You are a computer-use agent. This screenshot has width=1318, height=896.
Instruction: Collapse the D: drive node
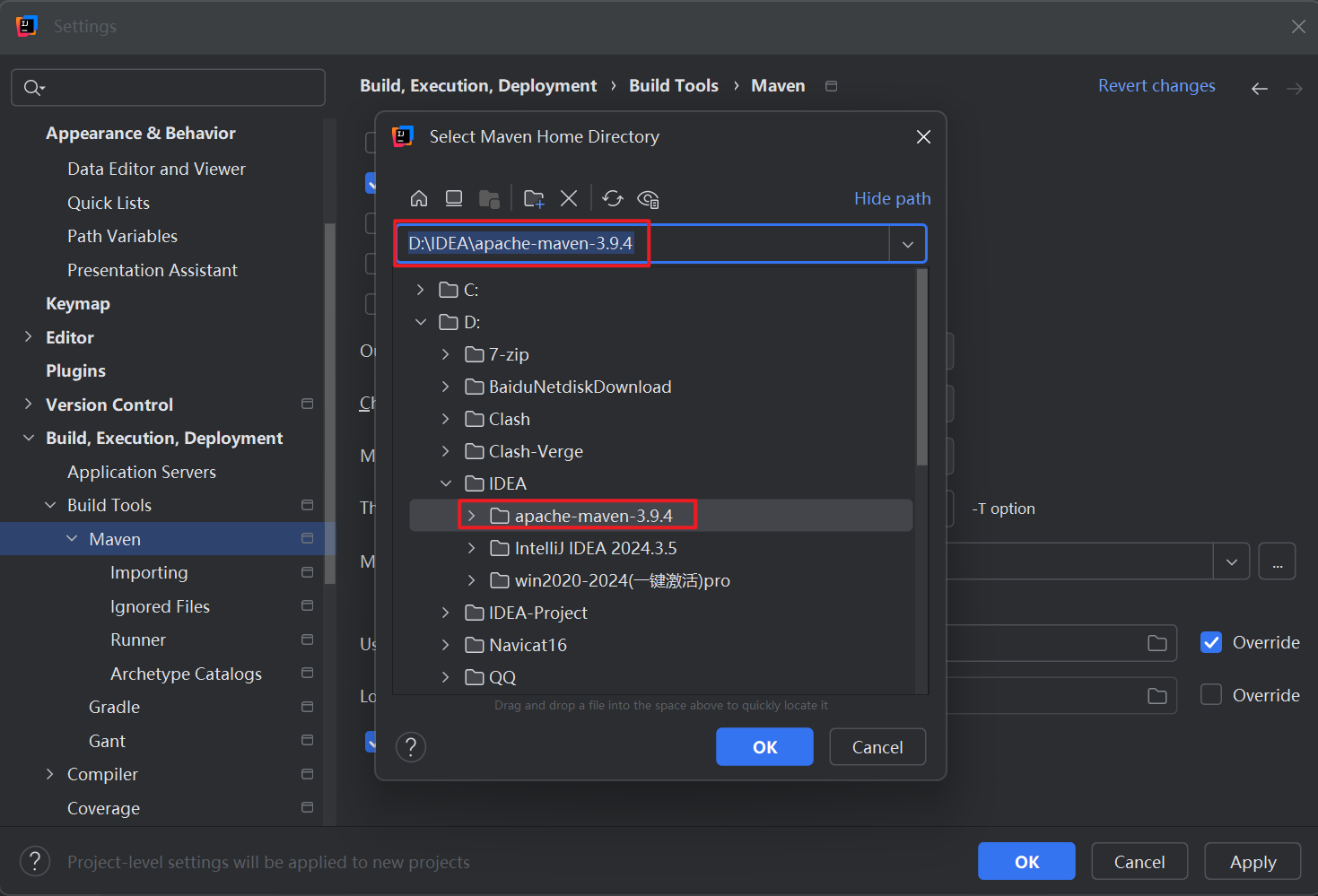[x=420, y=322]
